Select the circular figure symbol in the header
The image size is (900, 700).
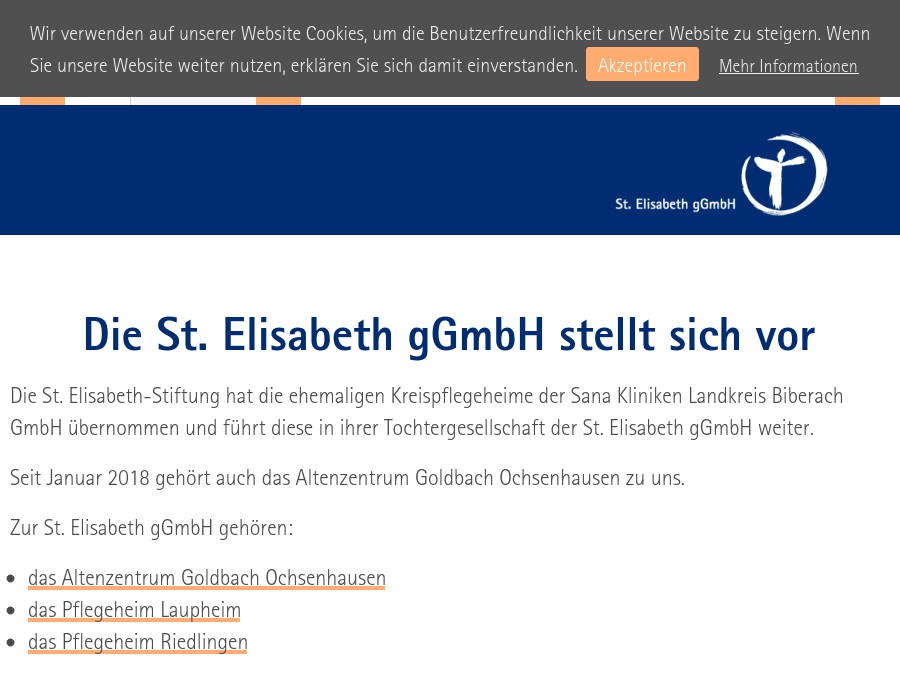point(784,173)
